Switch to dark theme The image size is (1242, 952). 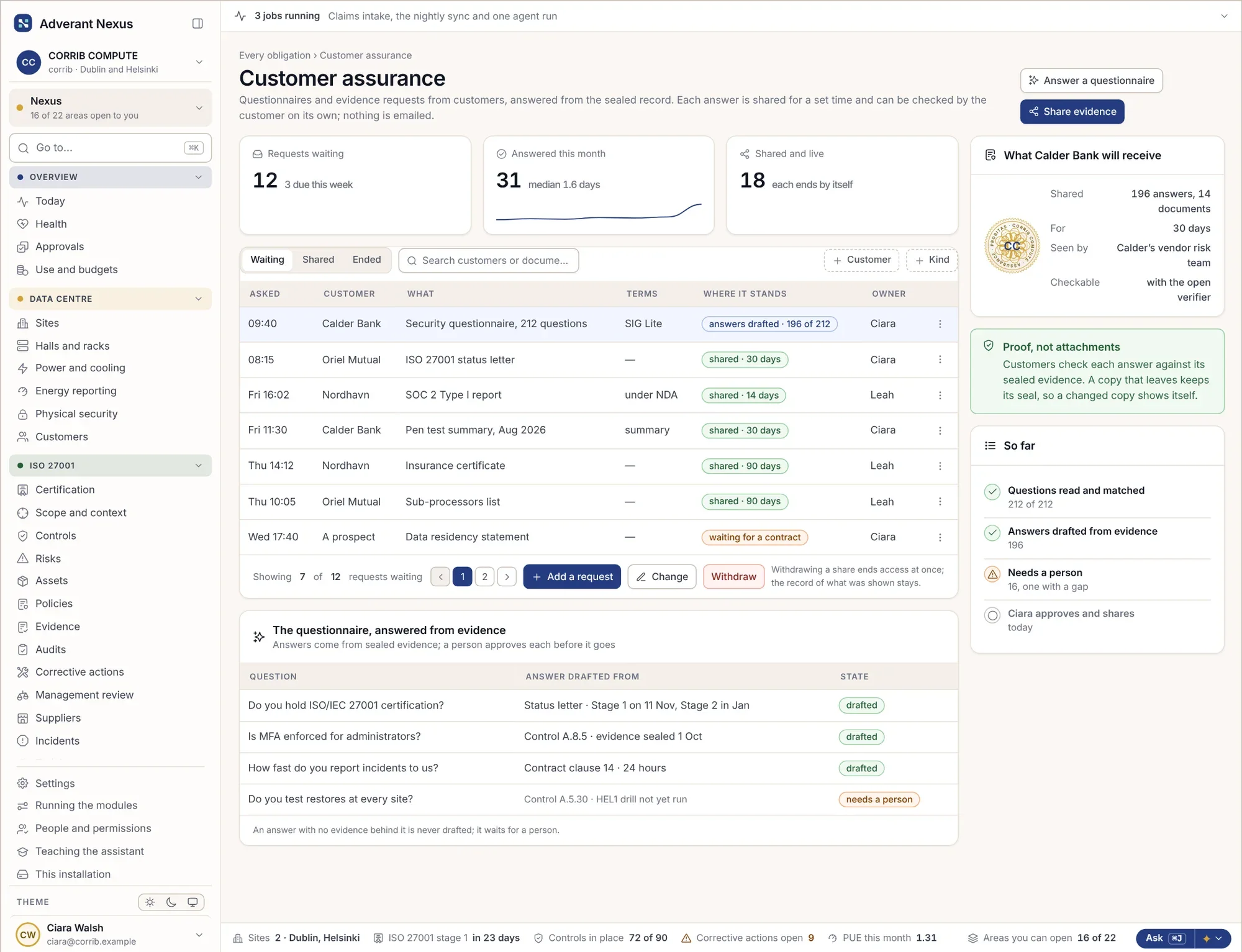[x=171, y=902]
